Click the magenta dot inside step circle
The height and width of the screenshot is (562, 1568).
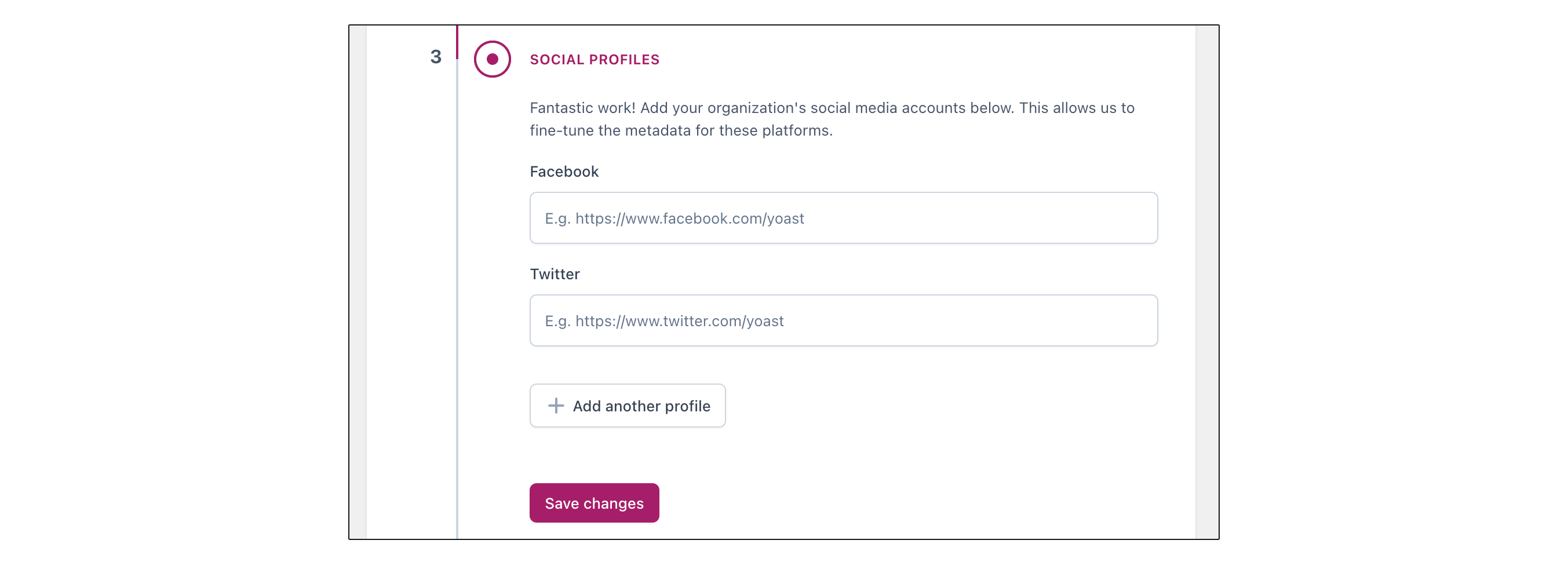(x=492, y=59)
